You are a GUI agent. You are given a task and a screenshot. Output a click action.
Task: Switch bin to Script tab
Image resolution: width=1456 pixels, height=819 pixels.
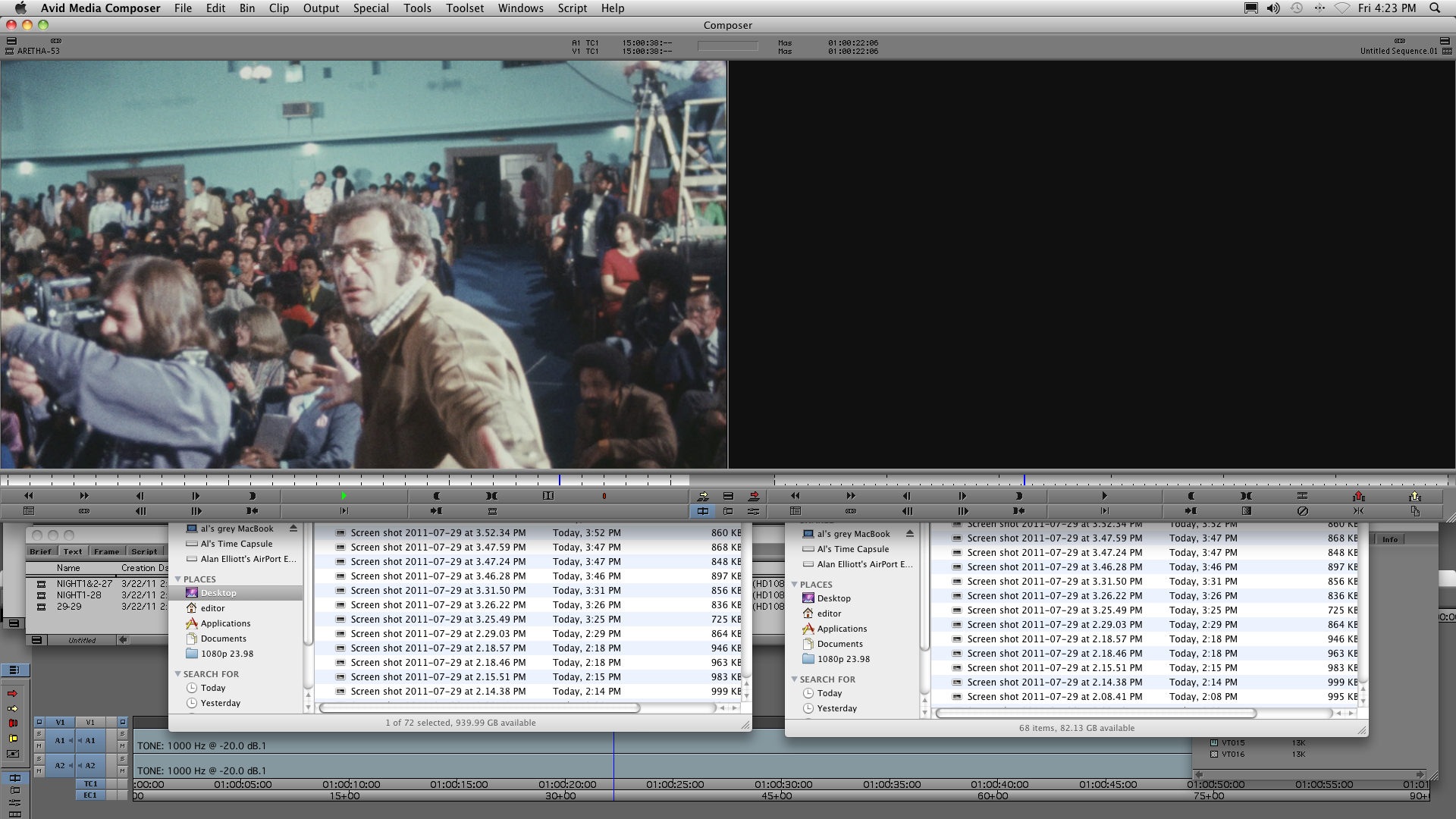[144, 551]
